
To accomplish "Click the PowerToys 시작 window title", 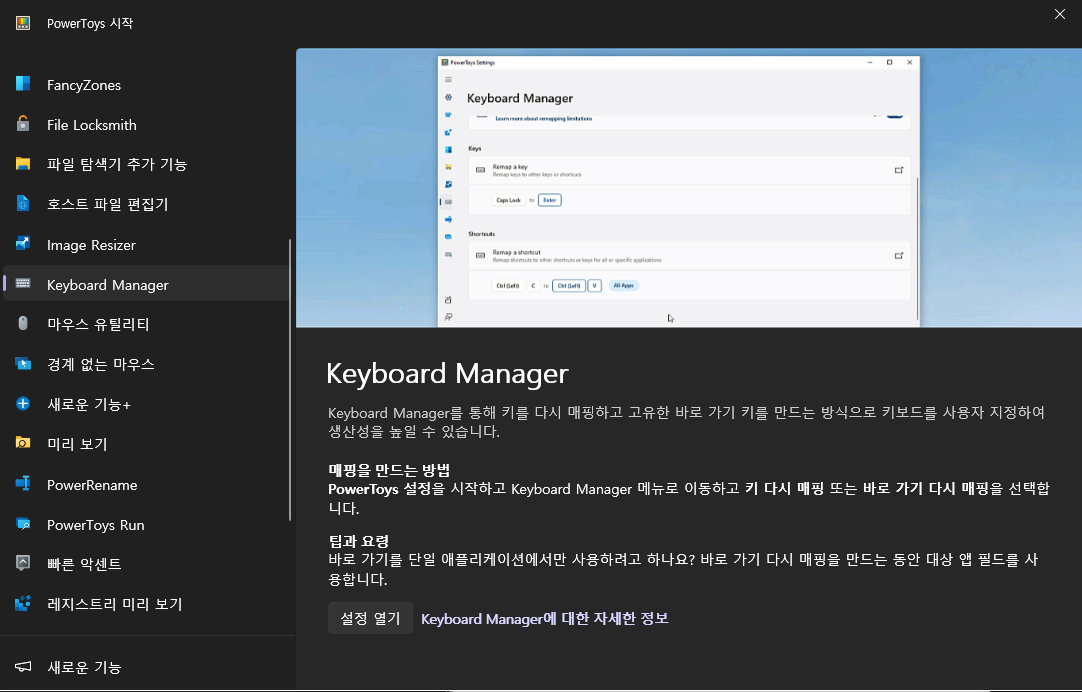I will pyautogui.click(x=90, y=23).
